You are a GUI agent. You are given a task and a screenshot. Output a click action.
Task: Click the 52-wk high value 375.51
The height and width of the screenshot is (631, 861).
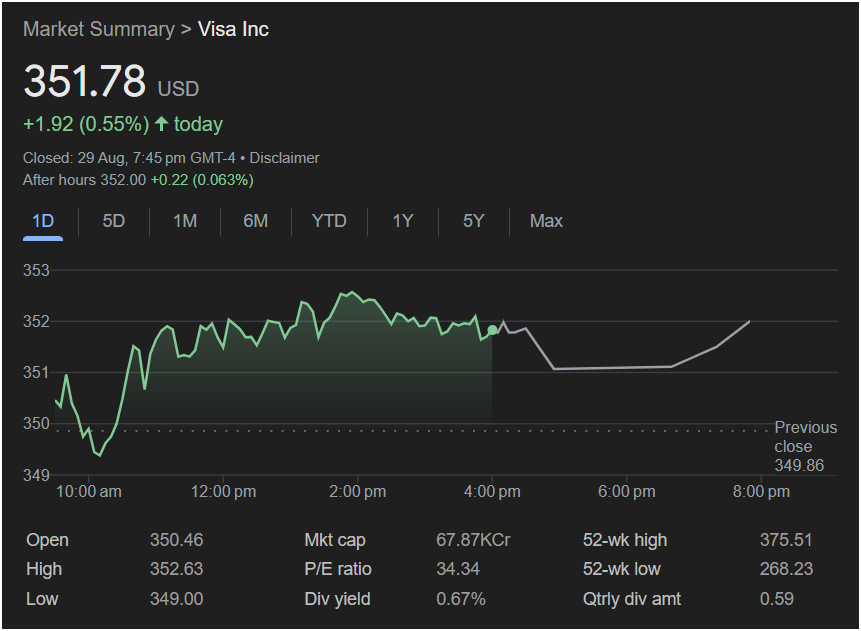click(x=786, y=540)
